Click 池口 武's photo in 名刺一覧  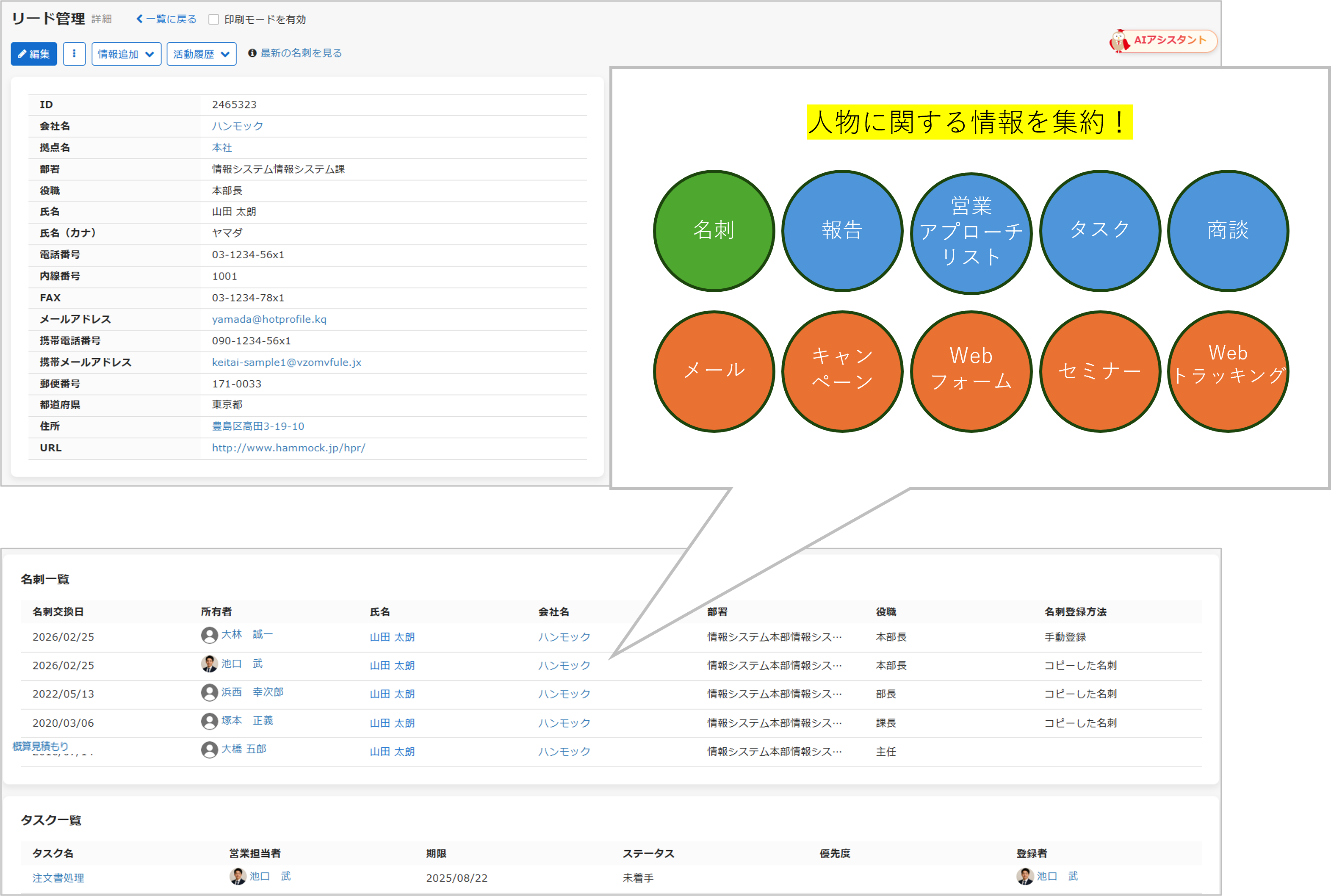point(209,664)
